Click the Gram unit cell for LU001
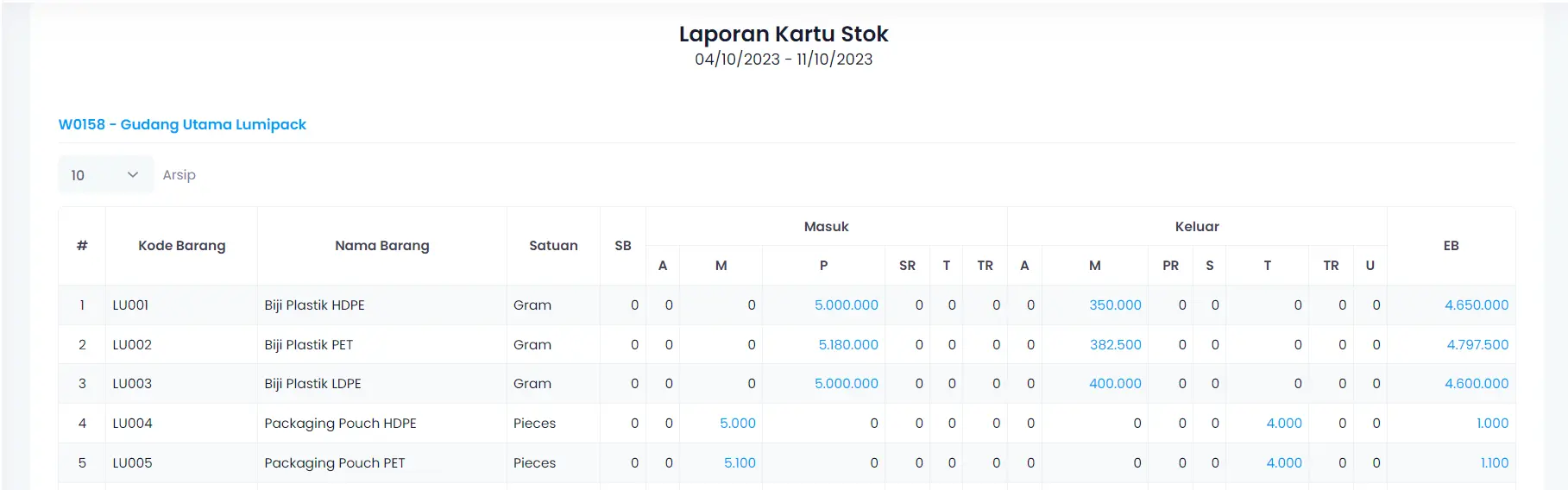 click(x=553, y=305)
